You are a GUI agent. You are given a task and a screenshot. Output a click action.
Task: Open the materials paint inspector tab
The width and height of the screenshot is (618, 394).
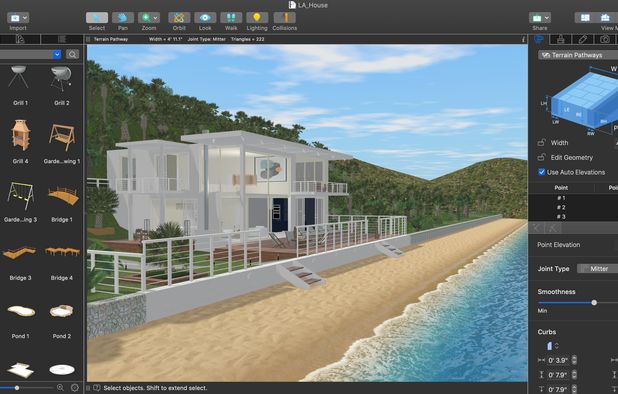561,39
